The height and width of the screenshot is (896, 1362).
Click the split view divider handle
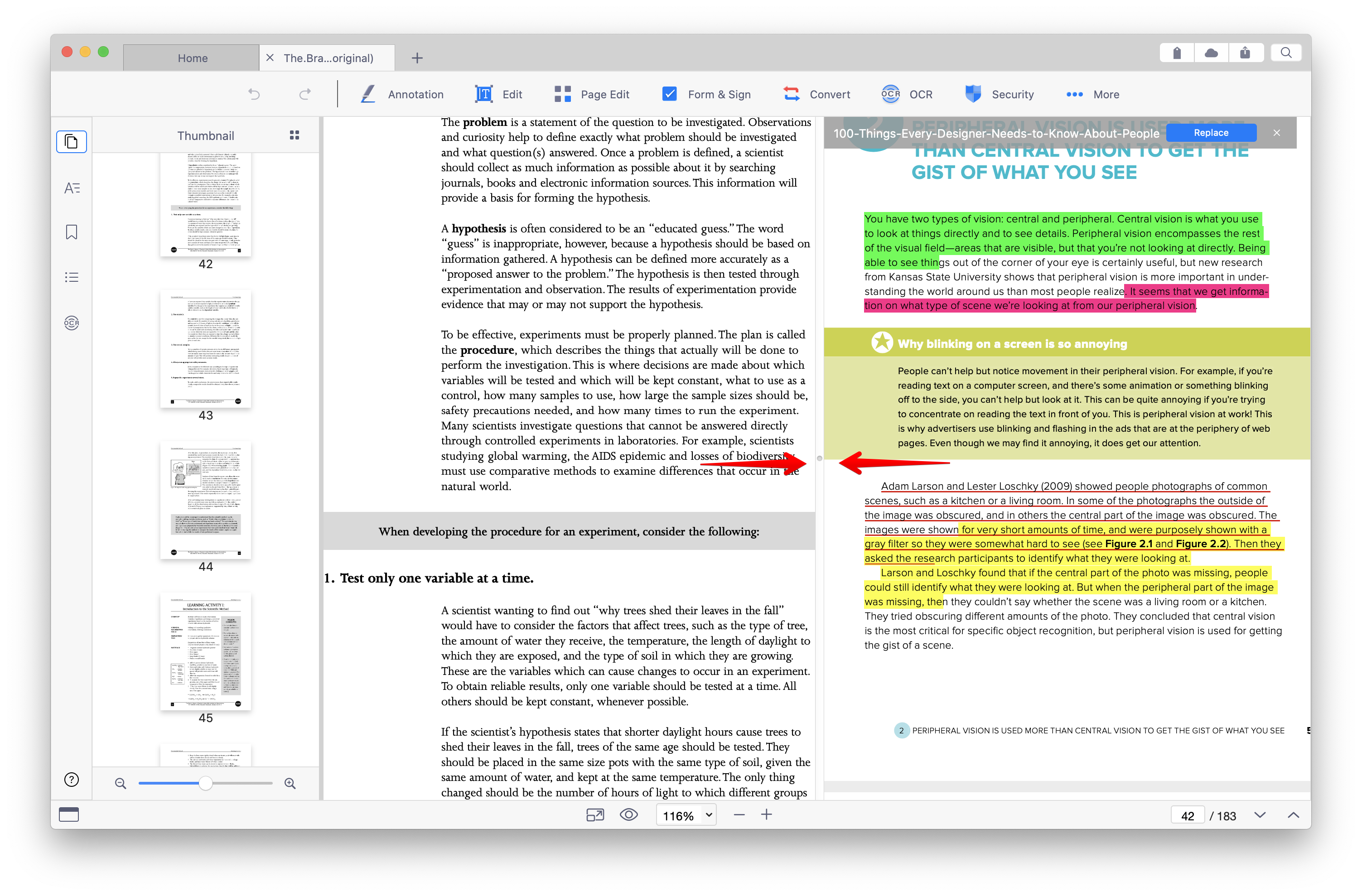[820, 458]
